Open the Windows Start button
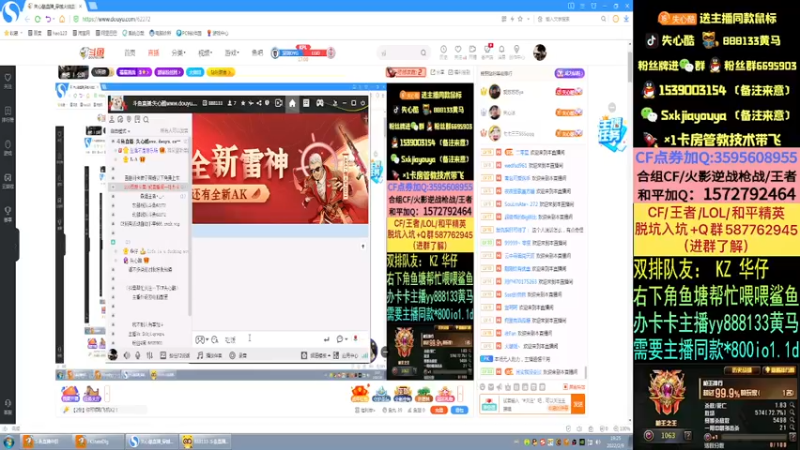800x450 pixels. point(9,441)
